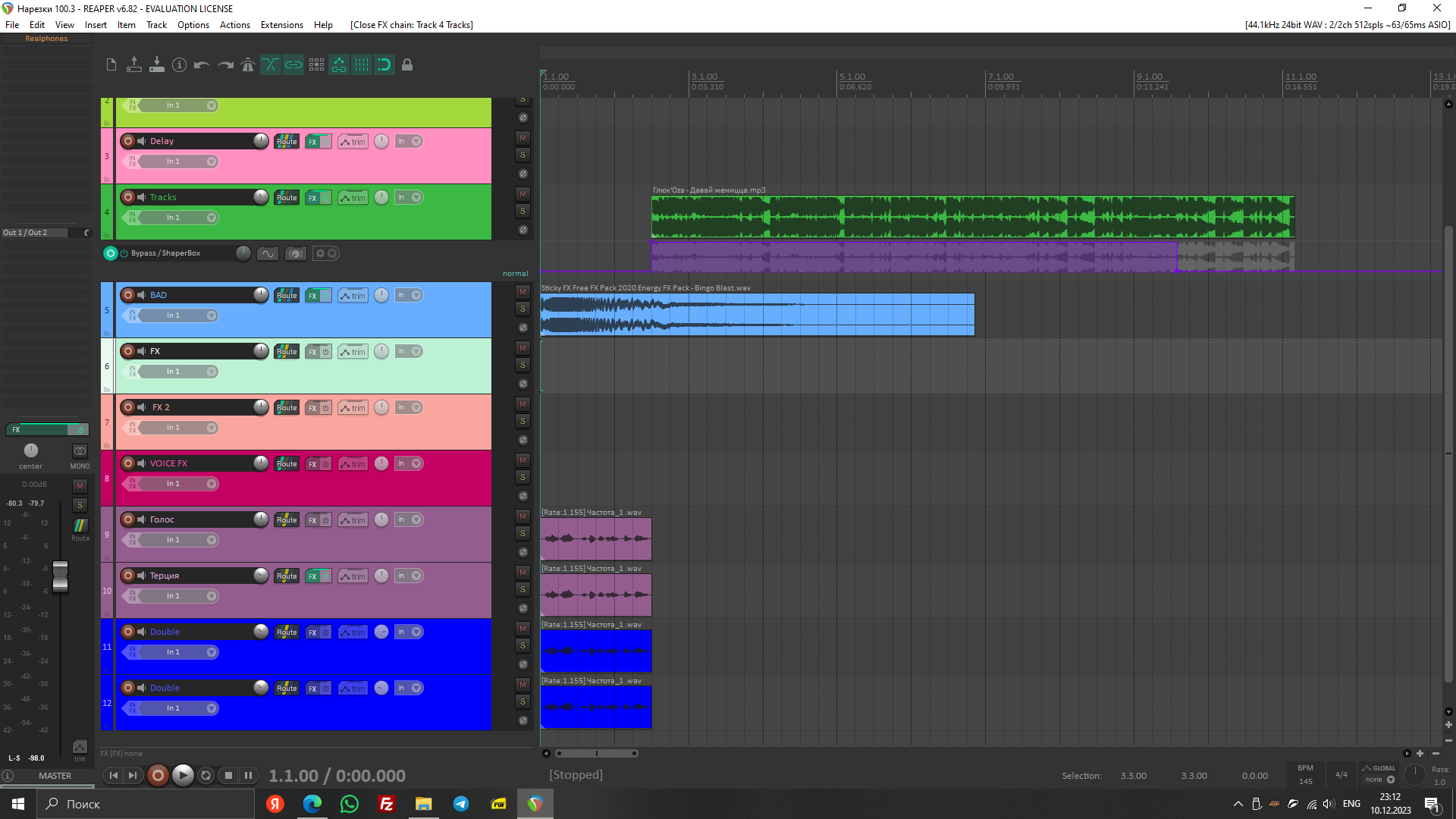The height and width of the screenshot is (819, 1456).
Task: Open WhatsApp from the taskbar
Action: [x=350, y=804]
